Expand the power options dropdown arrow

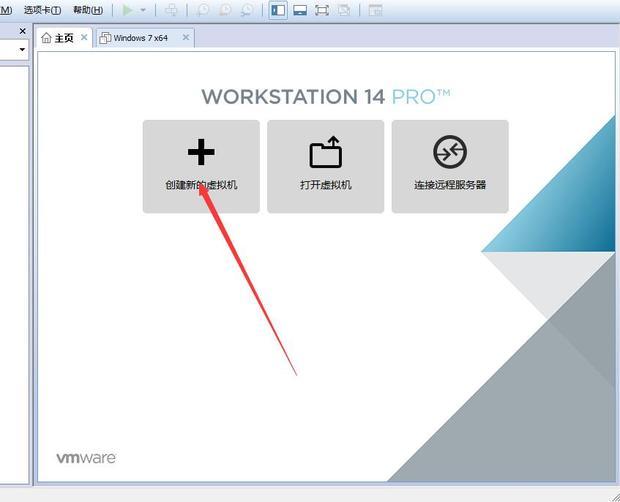click(143, 10)
